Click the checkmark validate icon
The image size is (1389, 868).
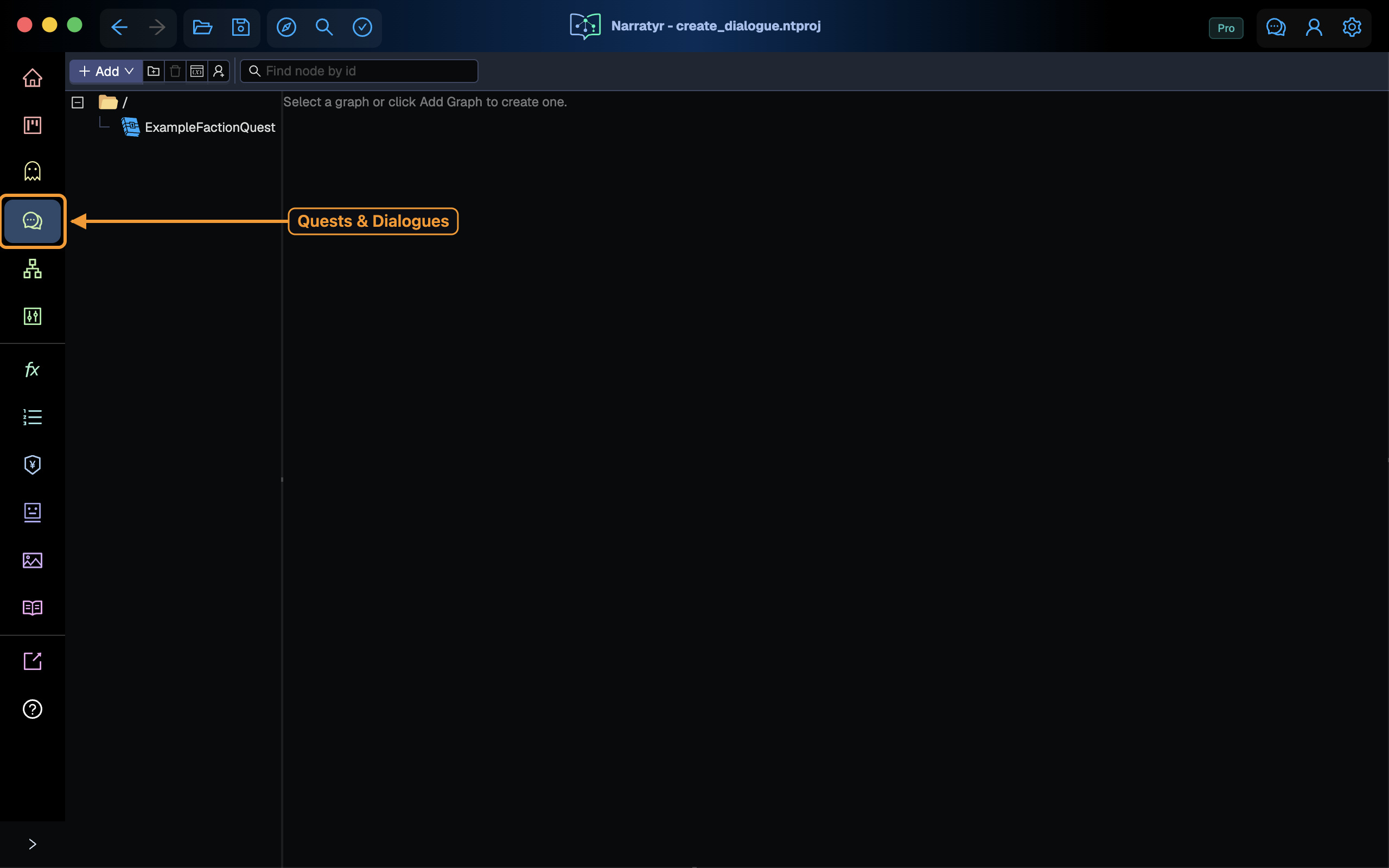pyautogui.click(x=362, y=27)
